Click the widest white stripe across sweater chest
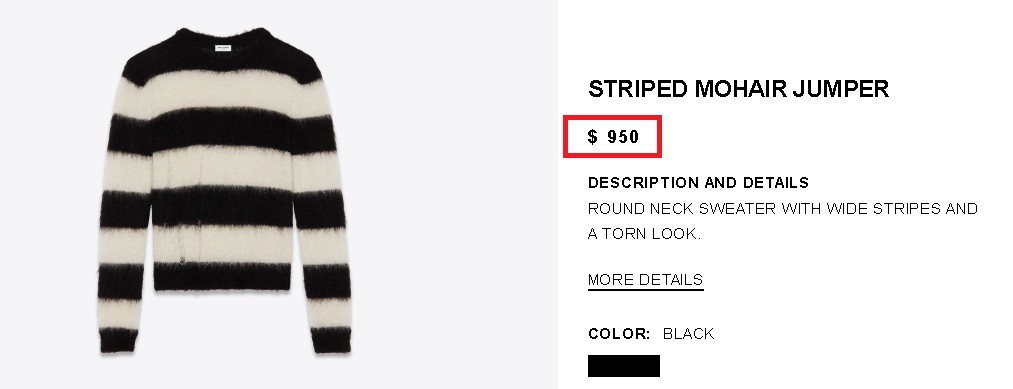 click(x=223, y=94)
